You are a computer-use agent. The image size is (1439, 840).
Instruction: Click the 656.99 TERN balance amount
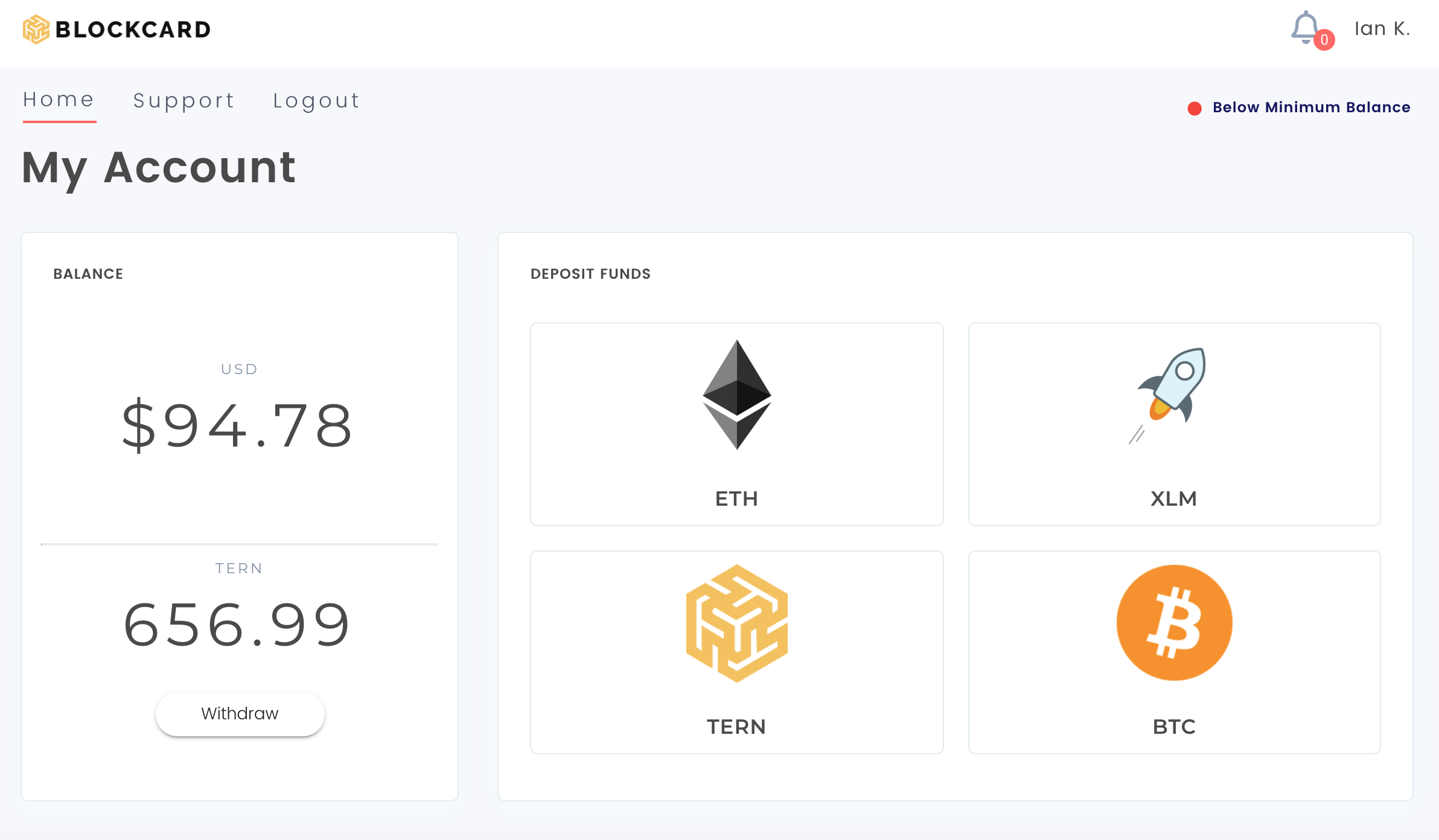click(237, 625)
